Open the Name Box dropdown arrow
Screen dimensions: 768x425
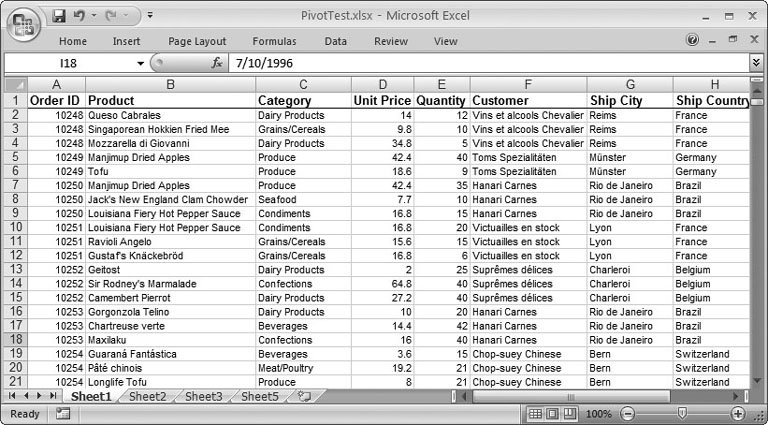click(x=141, y=63)
